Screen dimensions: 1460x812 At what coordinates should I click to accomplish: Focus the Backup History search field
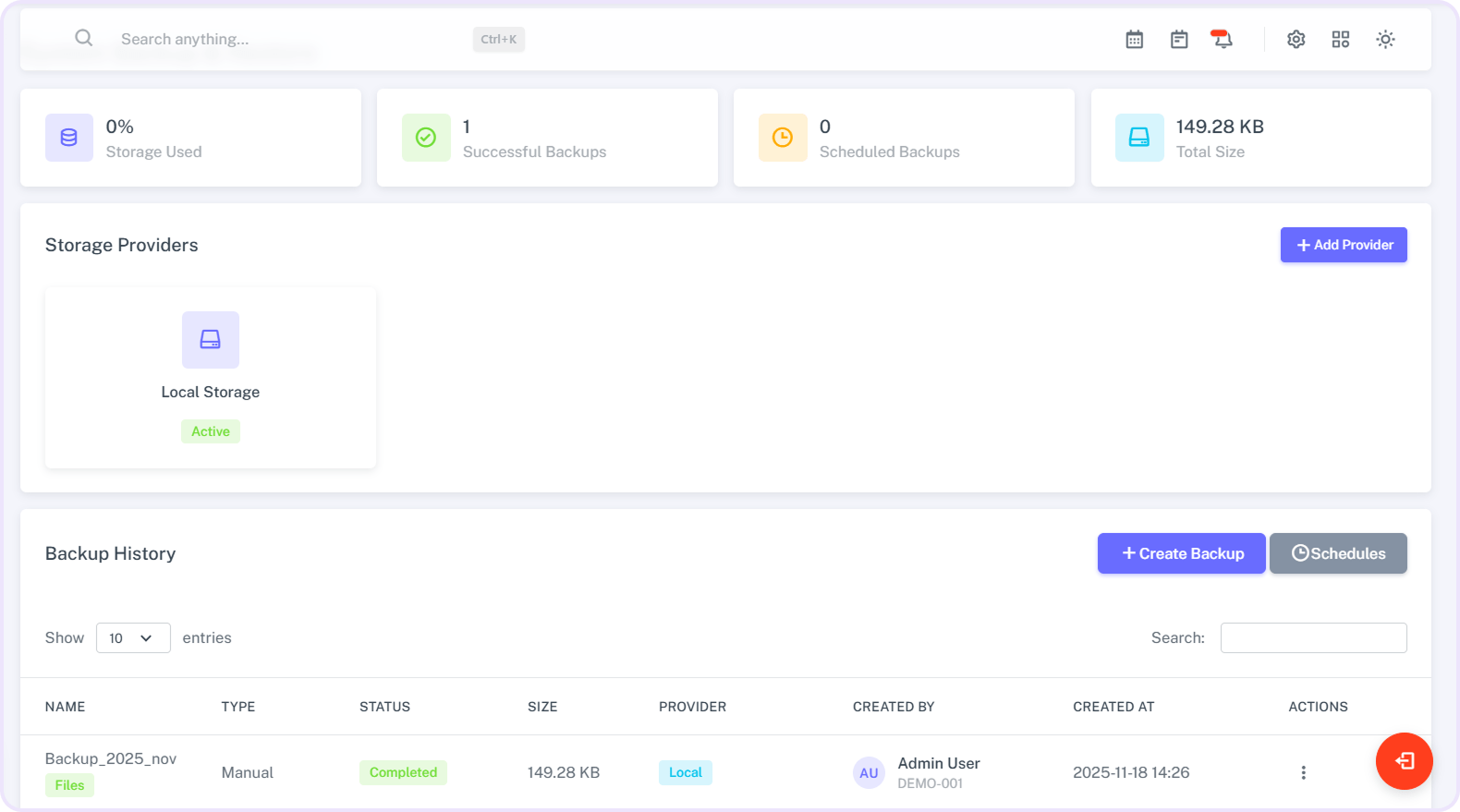[1313, 638]
